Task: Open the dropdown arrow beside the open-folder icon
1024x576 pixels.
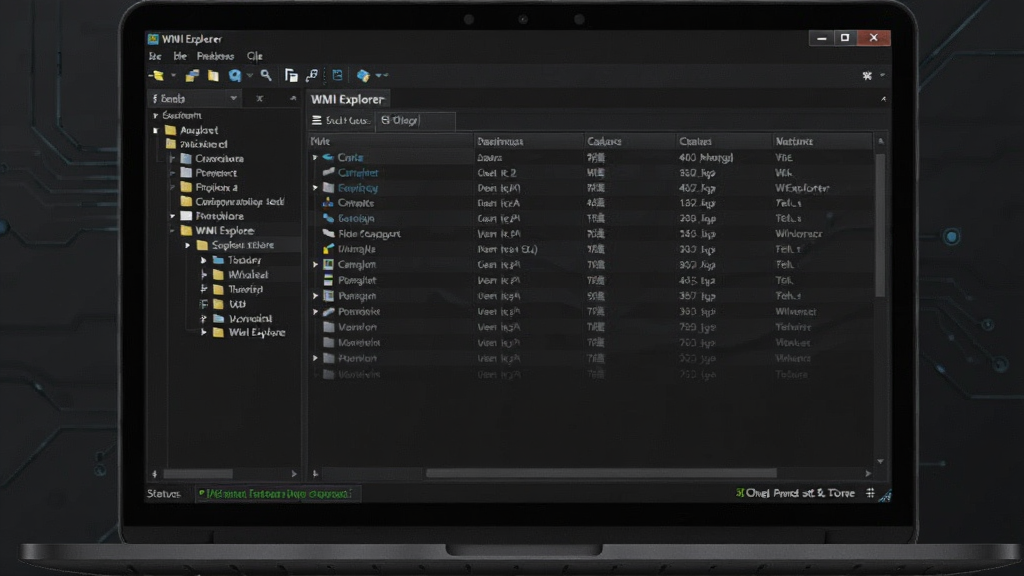Action: pyautogui.click(x=173, y=76)
